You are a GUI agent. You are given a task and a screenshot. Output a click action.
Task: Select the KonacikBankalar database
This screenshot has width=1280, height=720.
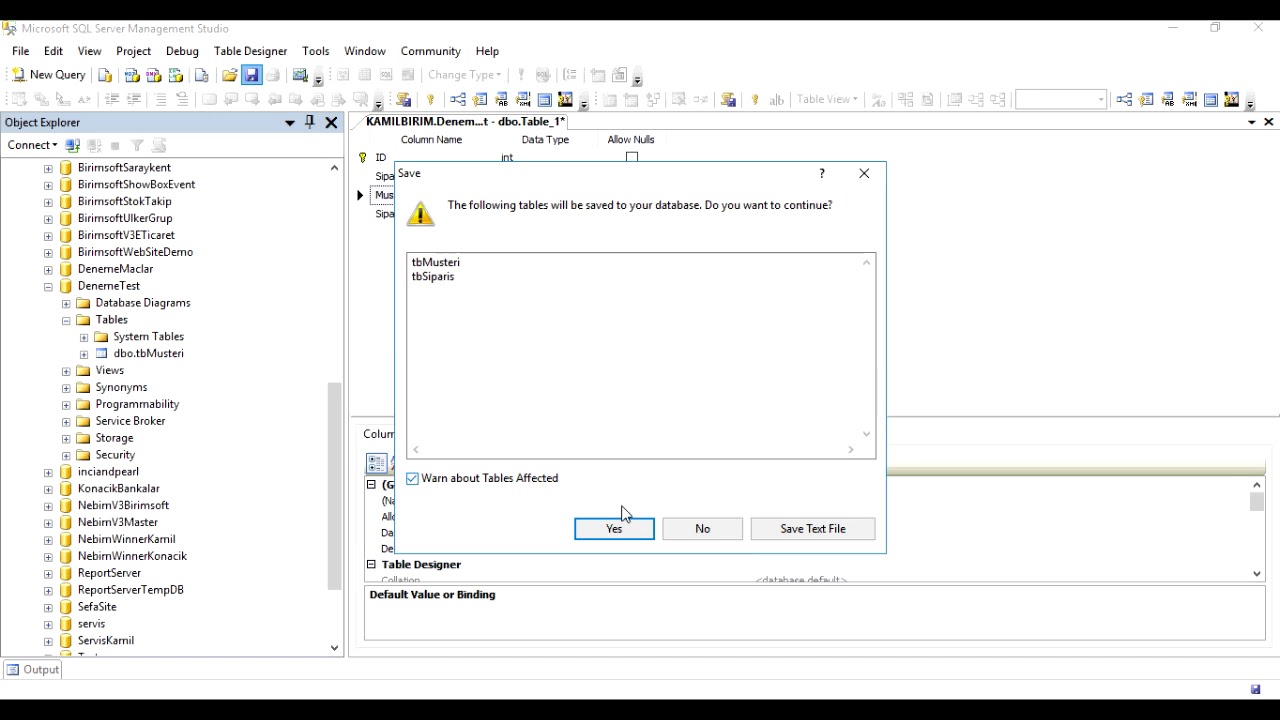click(x=118, y=489)
